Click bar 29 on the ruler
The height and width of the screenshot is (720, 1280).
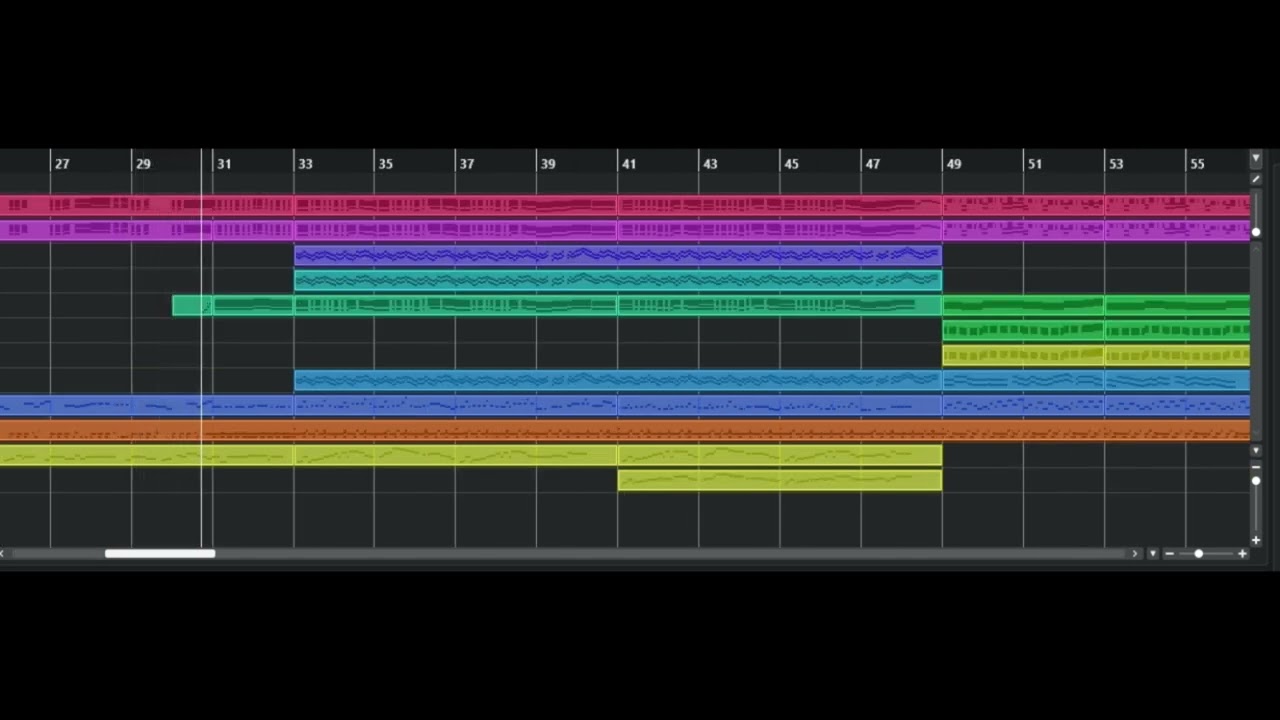[x=143, y=164]
